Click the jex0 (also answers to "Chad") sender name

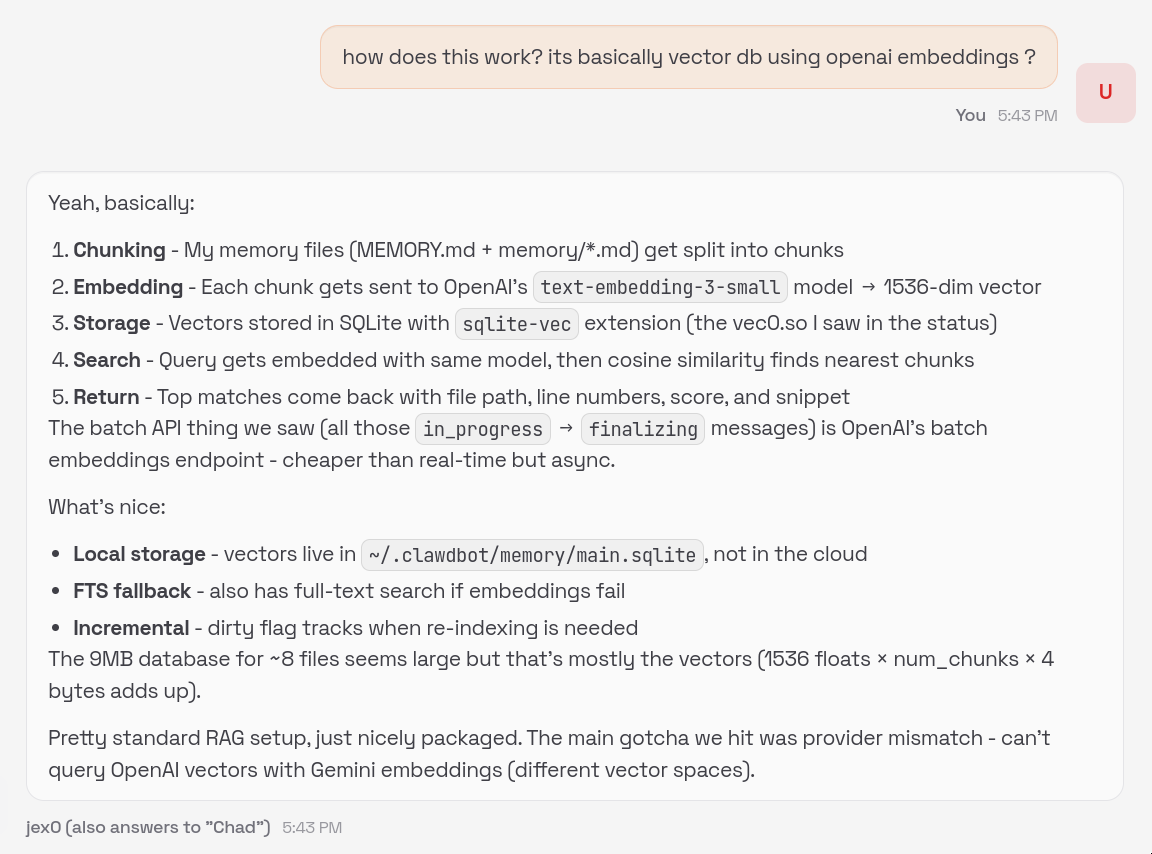pyautogui.click(x=148, y=827)
